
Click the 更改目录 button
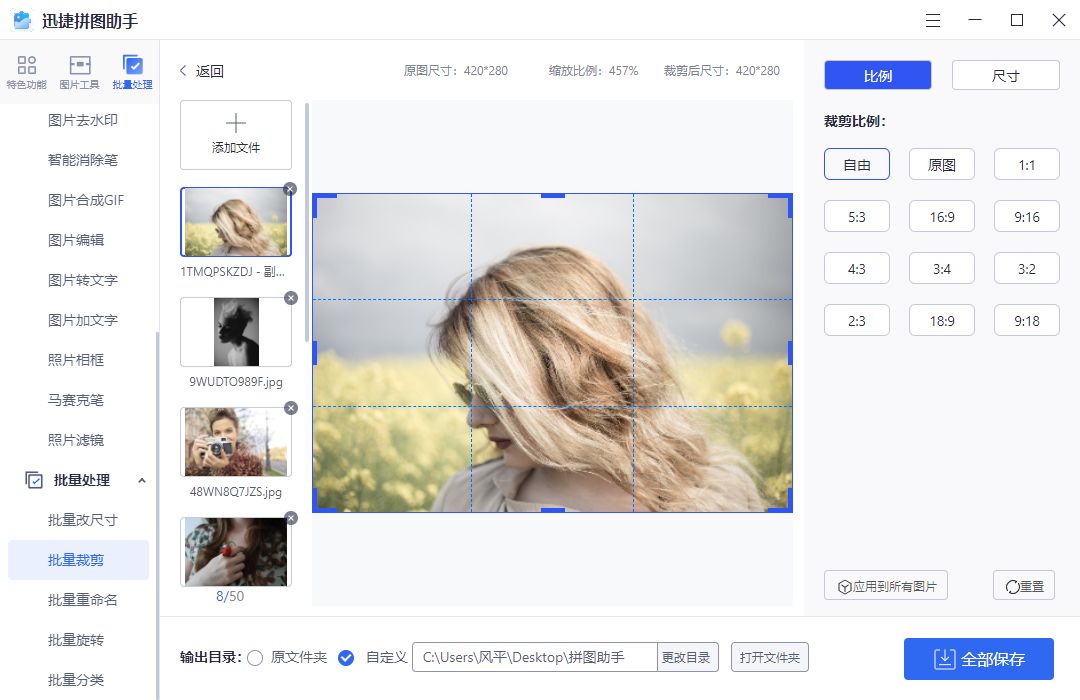click(689, 657)
